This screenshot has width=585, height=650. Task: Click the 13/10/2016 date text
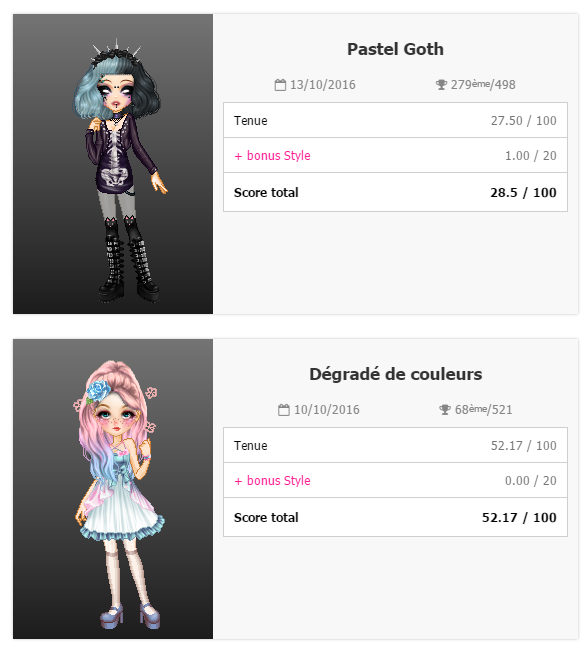pos(323,85)
